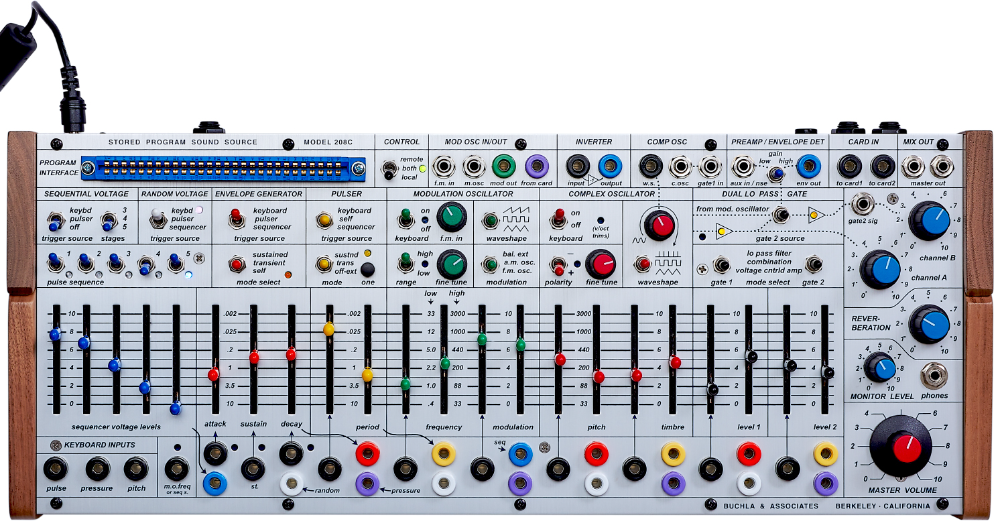
Task: Flip the modulation oscillator range high/low switch
Action: pos(406,264)
